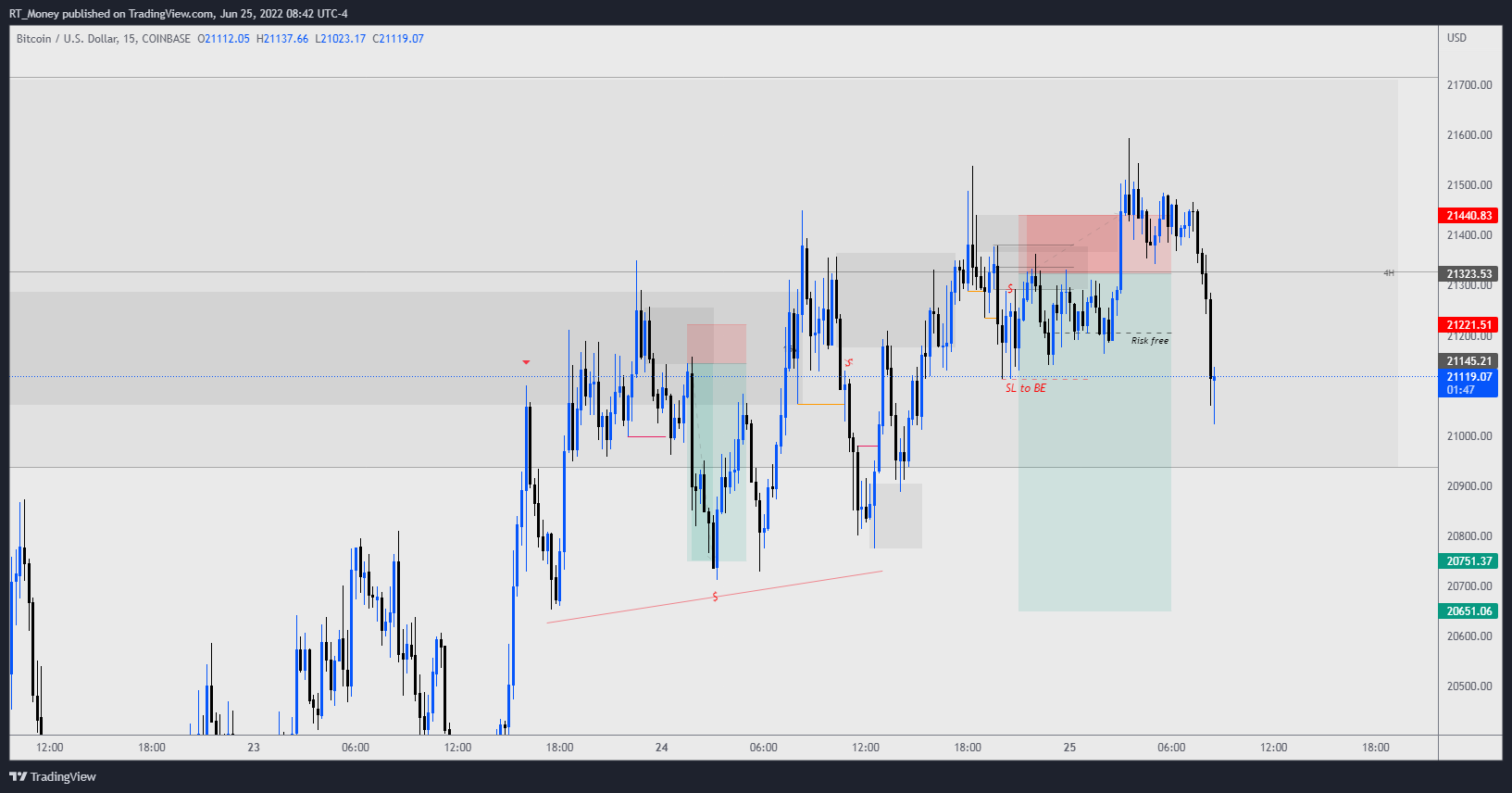Click the red 21440.83 price tag
This screenshot has width=1512, height=793.
(x=1468, y=216)
